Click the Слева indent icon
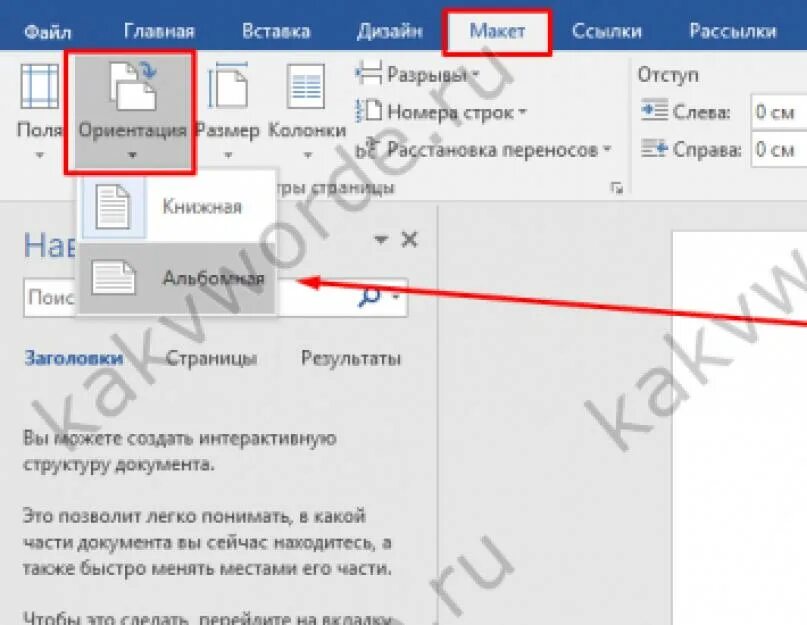This screenshot has width=807, height=625. [654, 111]
